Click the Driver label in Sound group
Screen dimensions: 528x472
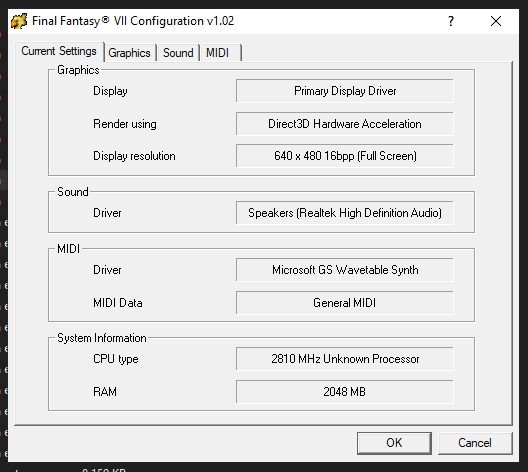[x=107, y=213]
